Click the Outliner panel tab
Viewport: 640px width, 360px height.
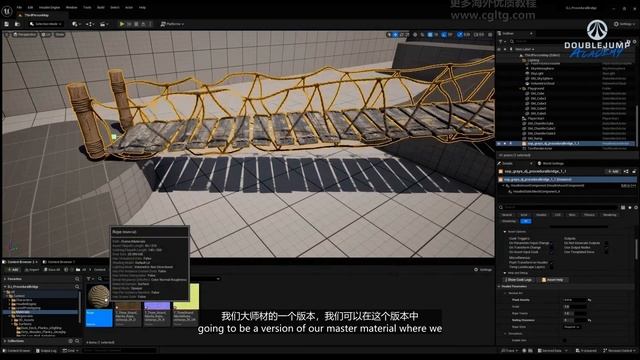point(508,33)
